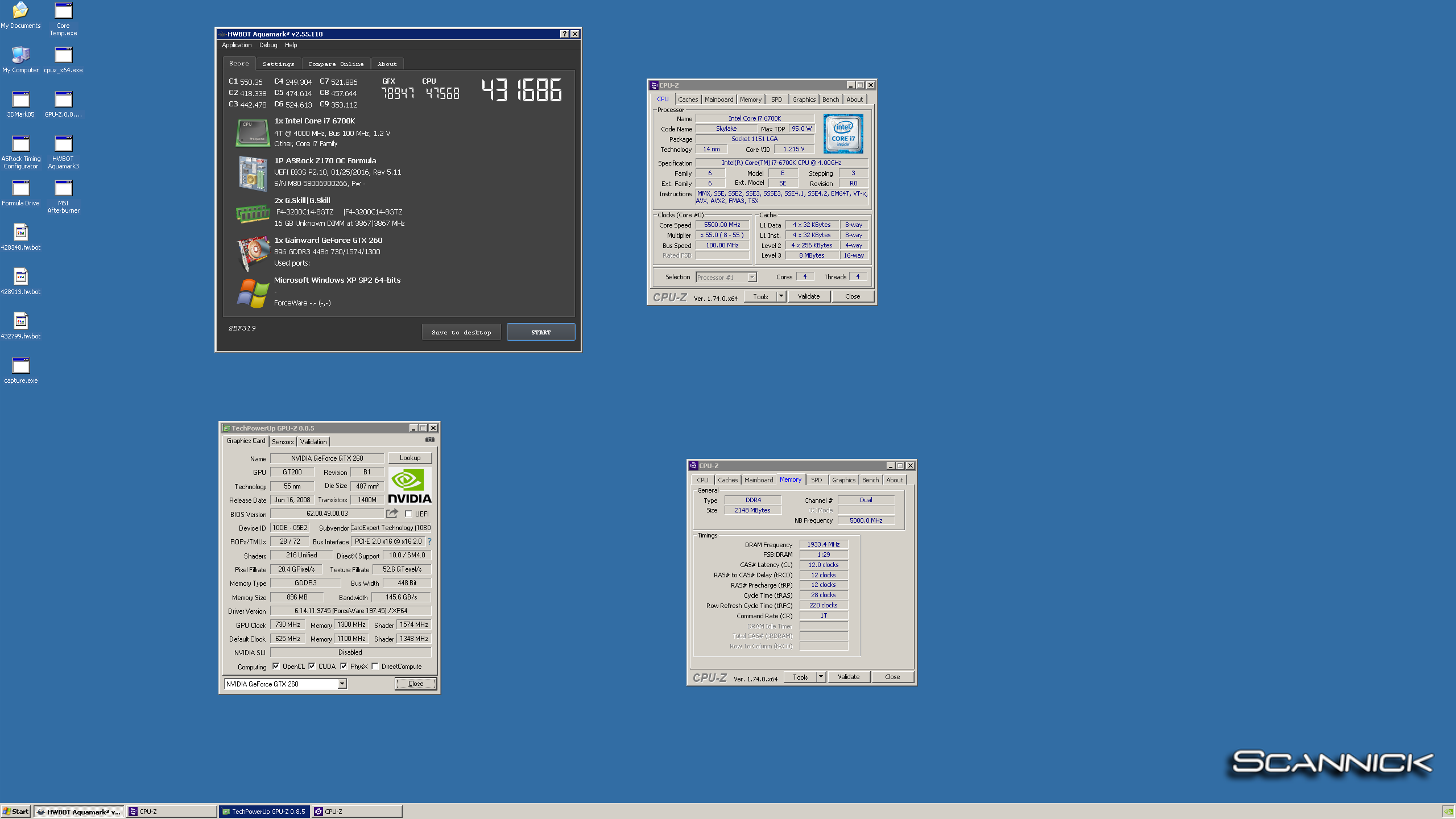
Task: Click Intel Core i7 logo in CPU-Z
Action: coord(843,134)
